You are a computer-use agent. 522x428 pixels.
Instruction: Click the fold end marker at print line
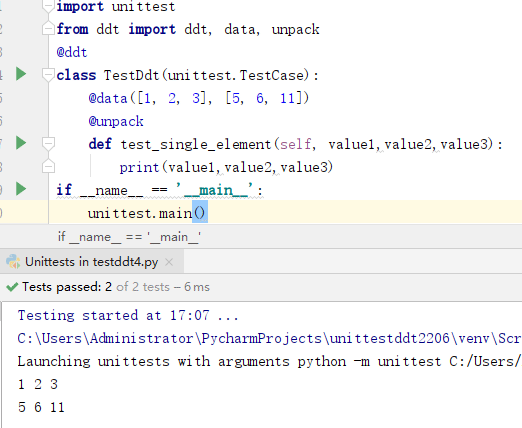(x=48, y=166)
